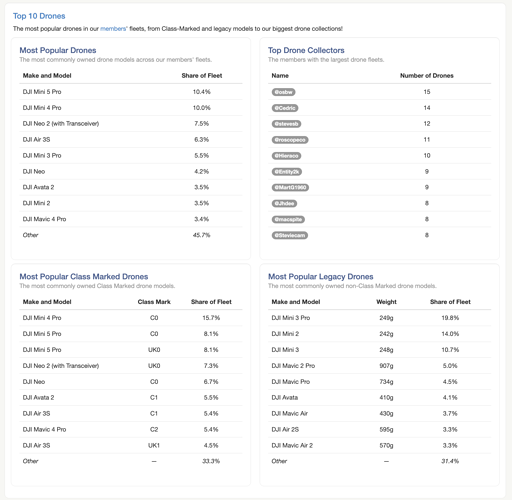Screen dimensions: 512x500
Task: Click the Name column header in collectors table
Action: pyautogui.click(x=280, y=76)
